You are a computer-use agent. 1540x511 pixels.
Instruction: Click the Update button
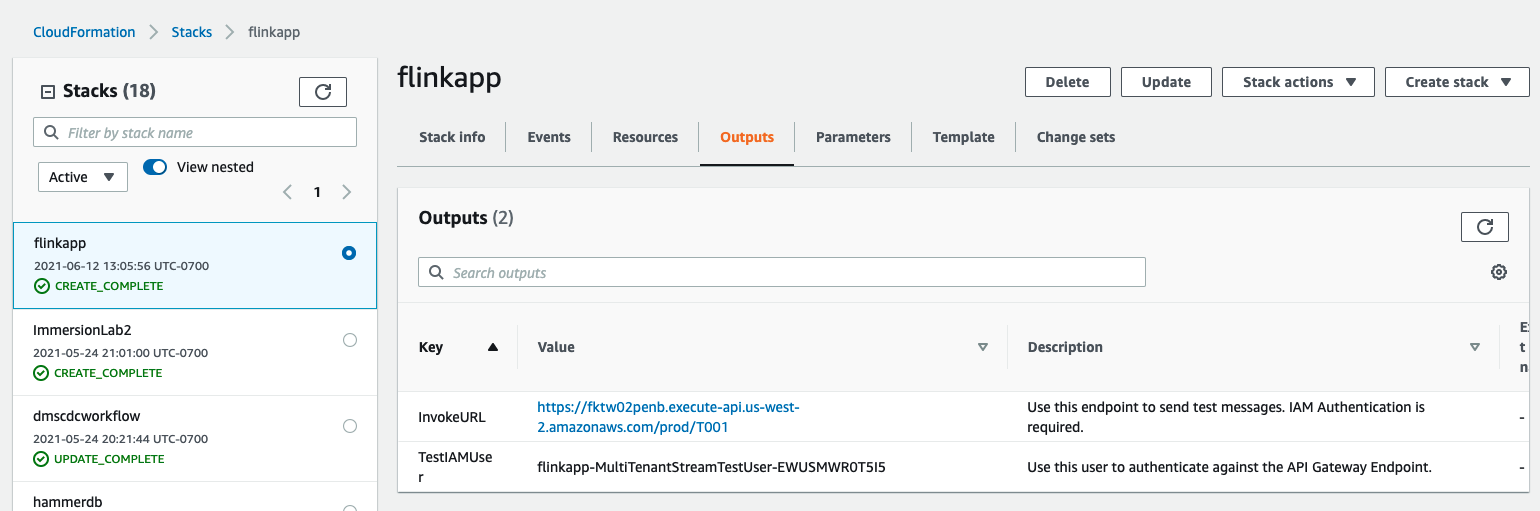(x=1166, y=82)
